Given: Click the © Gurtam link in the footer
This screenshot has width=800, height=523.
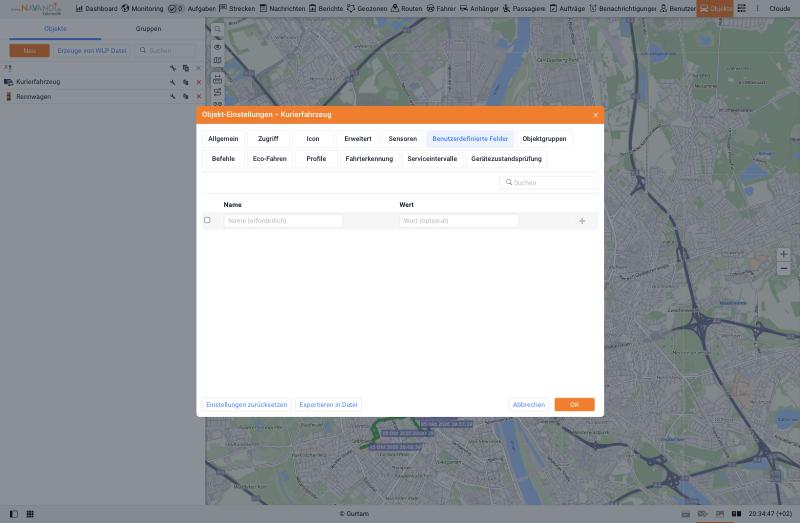Looking at the screenshot, I should (354, 514).
